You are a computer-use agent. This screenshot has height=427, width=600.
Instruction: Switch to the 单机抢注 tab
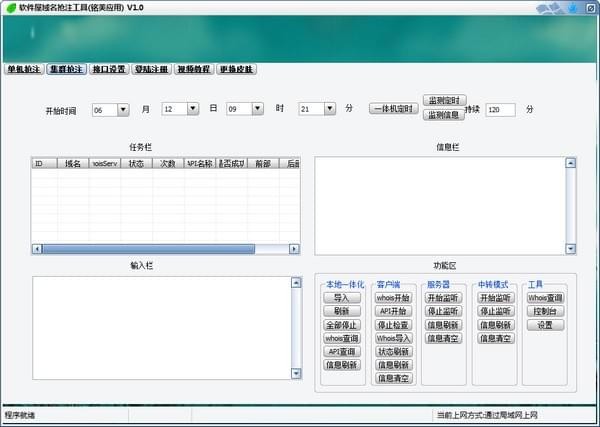click(x=23, y=70)
